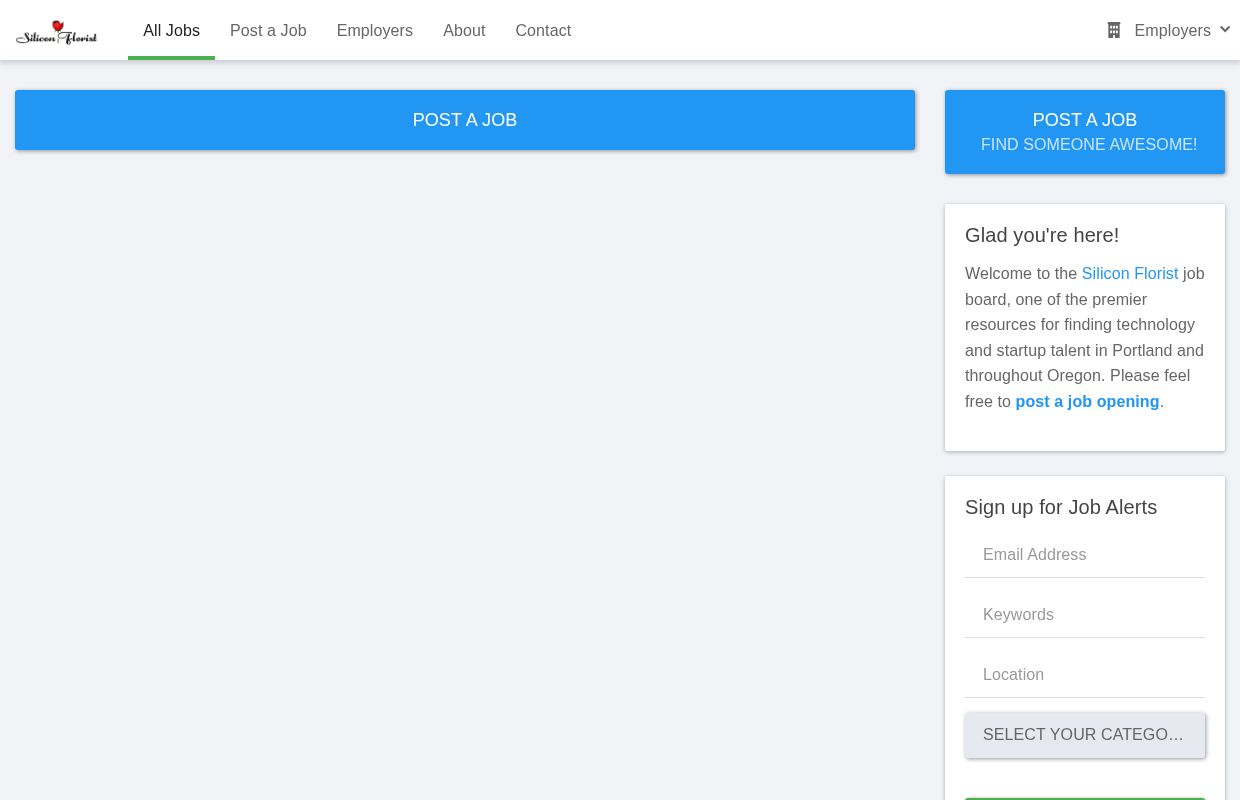This screenshot has height=800, width=1240.
Task: Expand the Employers menu chevron arrow
Action: [x=1225, y=30]
